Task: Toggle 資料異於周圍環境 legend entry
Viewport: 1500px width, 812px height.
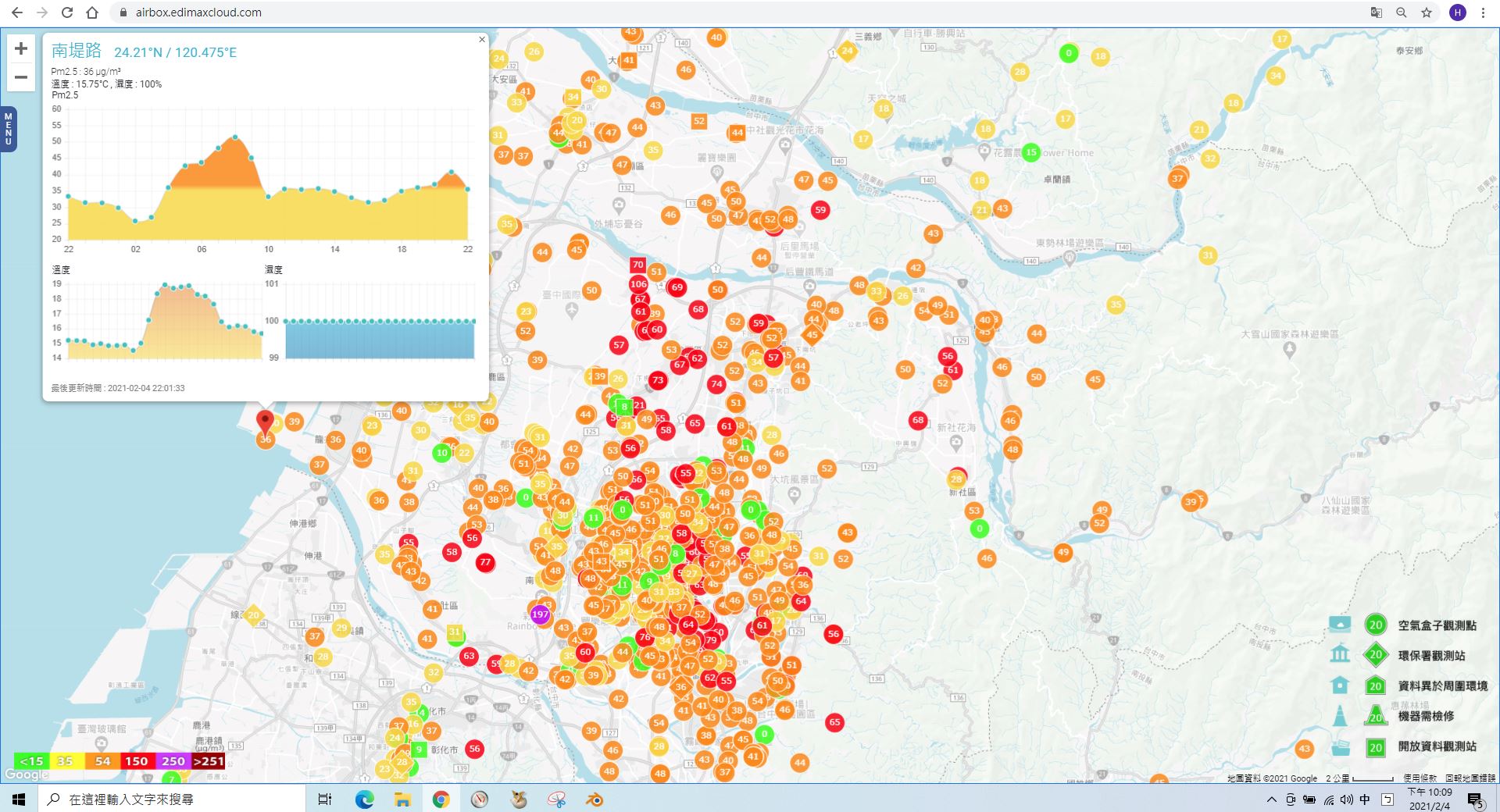Action: 1443,686
